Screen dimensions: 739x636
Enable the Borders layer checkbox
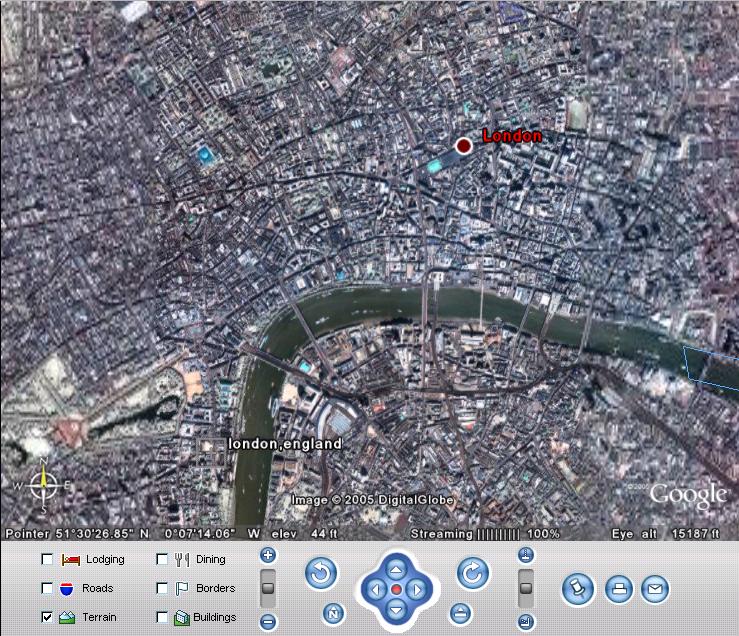click(162, 588)
